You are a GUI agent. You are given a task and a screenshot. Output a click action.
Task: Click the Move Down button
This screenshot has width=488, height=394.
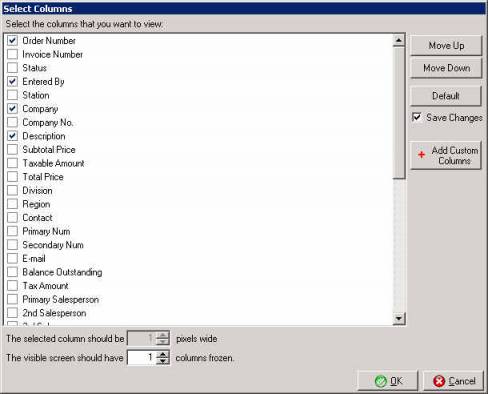[446, 68]
